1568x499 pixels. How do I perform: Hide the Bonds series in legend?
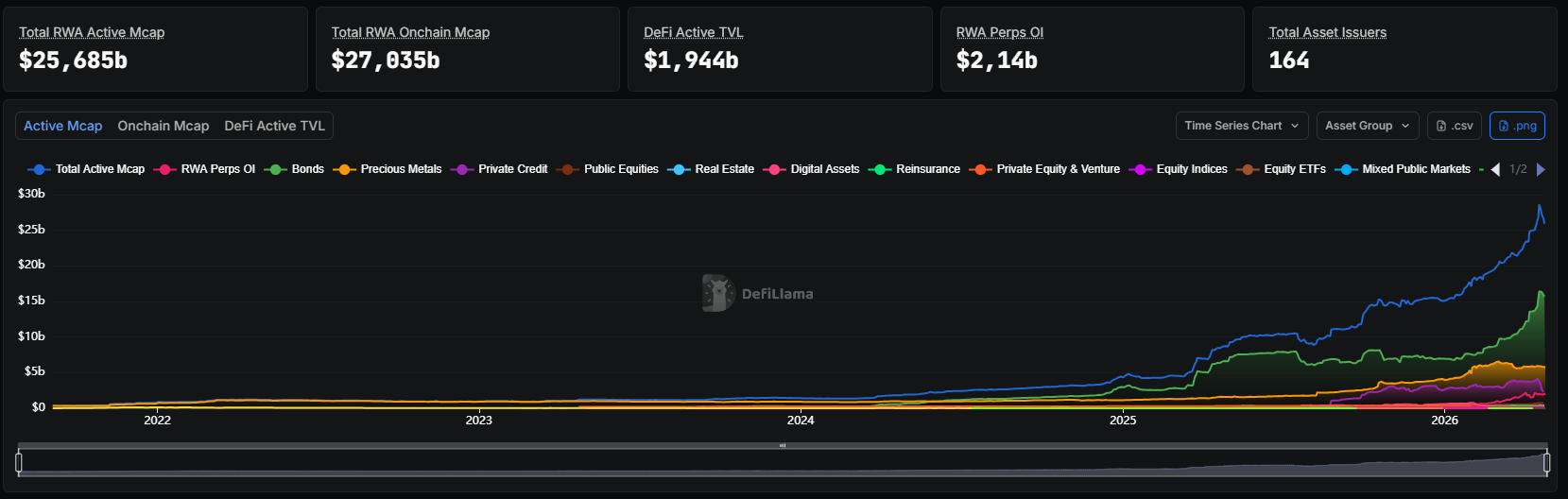click(x=294, y=169)
